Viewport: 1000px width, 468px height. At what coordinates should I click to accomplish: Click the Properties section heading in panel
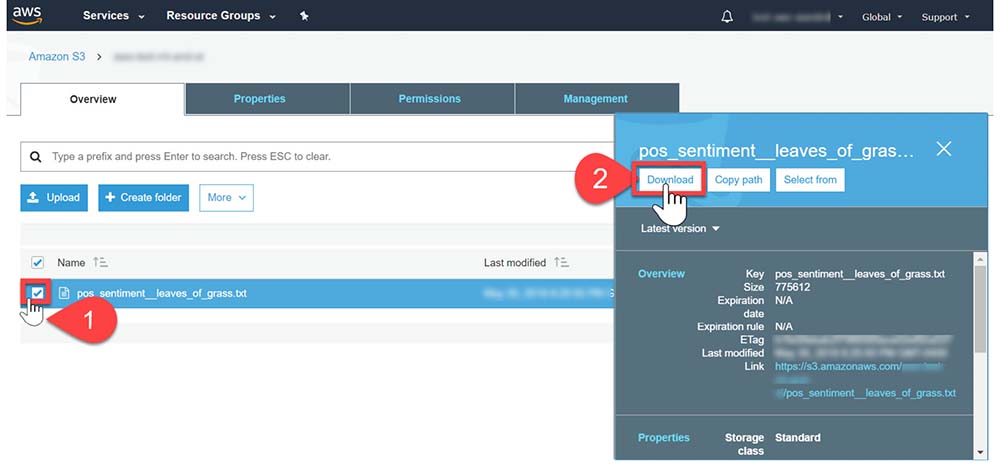point(664,437)
